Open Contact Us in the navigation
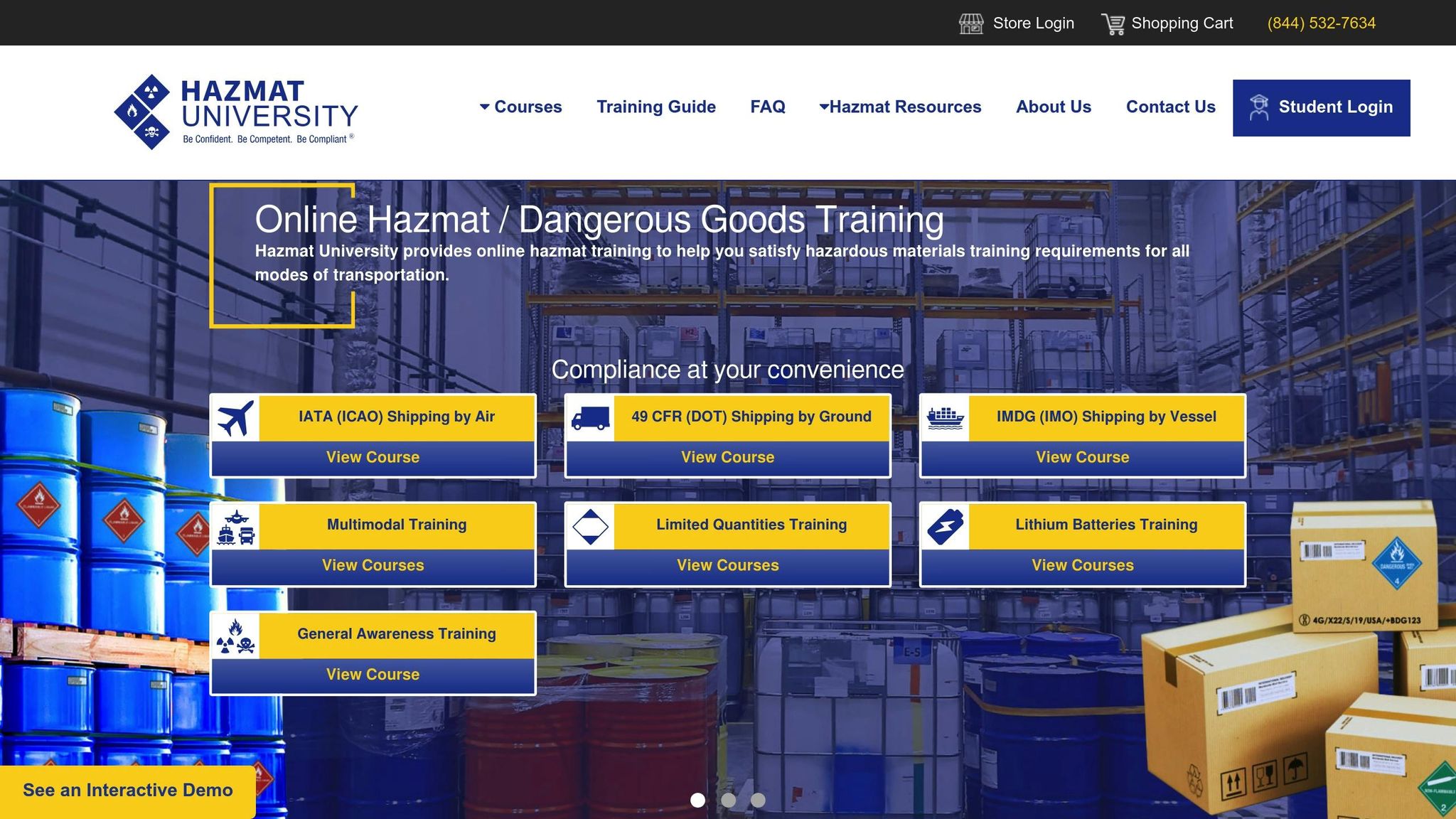1456x819 pixels. point(1171,107)
